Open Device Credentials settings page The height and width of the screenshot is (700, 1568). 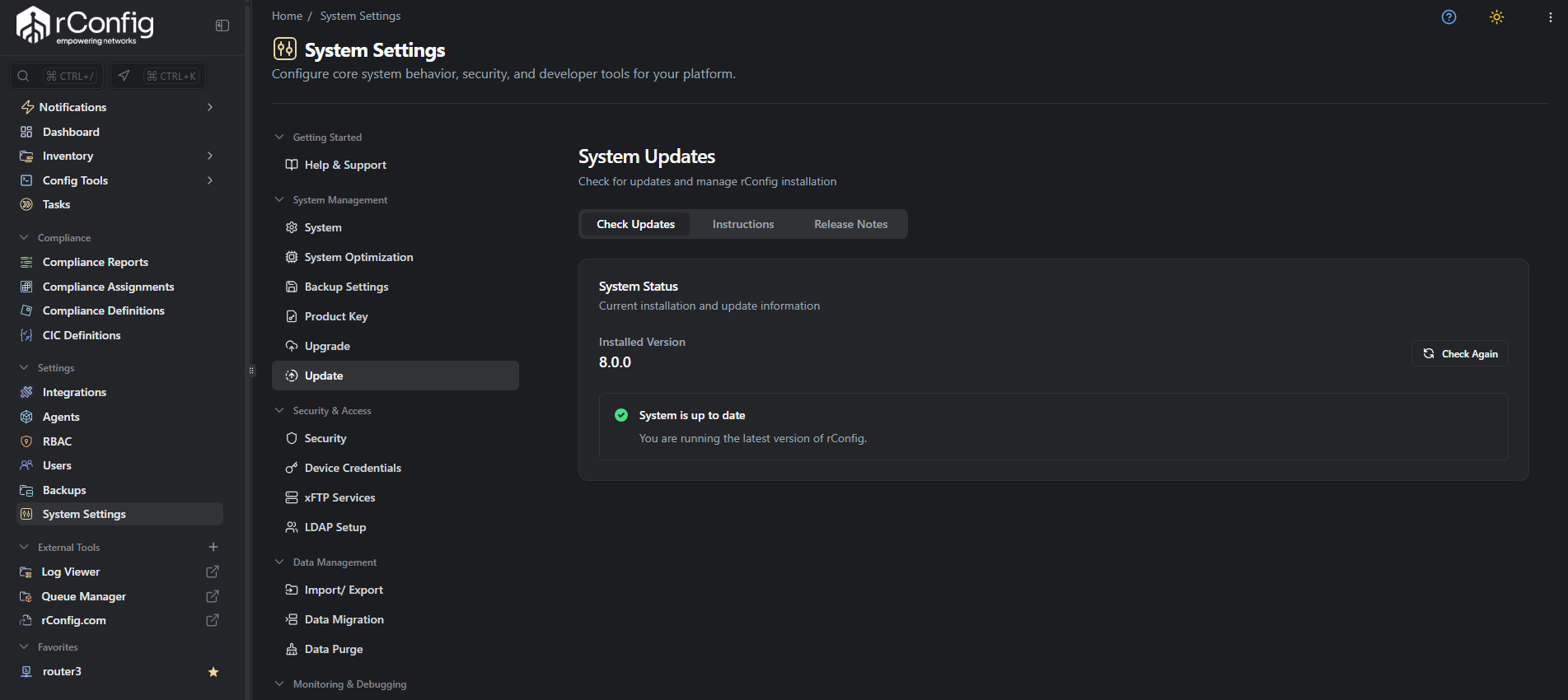[353, 468]
